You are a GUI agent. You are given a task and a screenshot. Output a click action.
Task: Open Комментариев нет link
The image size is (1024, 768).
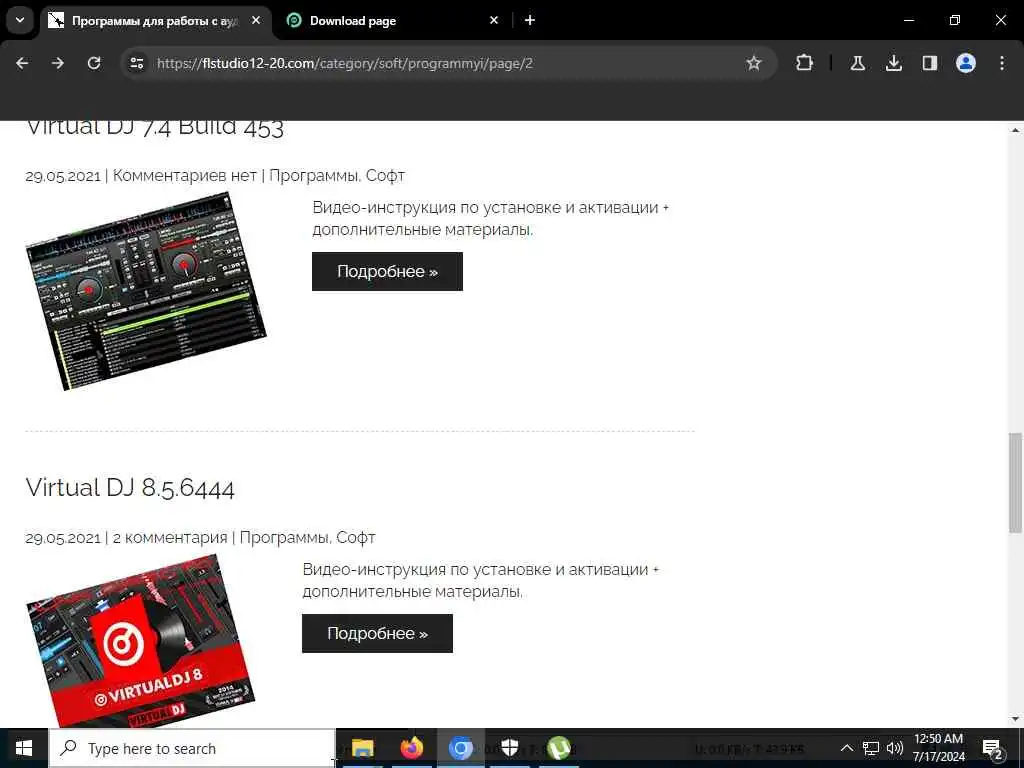pyautogui.click(x=185, y=176)
